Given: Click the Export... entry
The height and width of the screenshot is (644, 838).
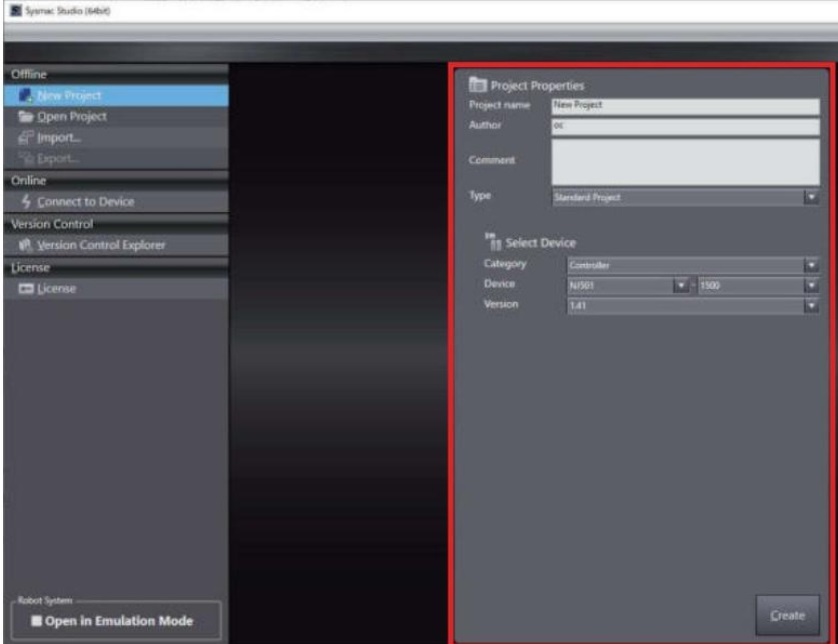Looking at the screenshot, I should coord(116,159).
